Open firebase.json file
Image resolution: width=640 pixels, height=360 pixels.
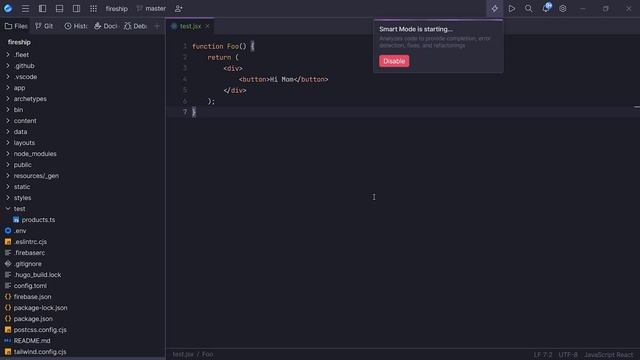(83, 297)
